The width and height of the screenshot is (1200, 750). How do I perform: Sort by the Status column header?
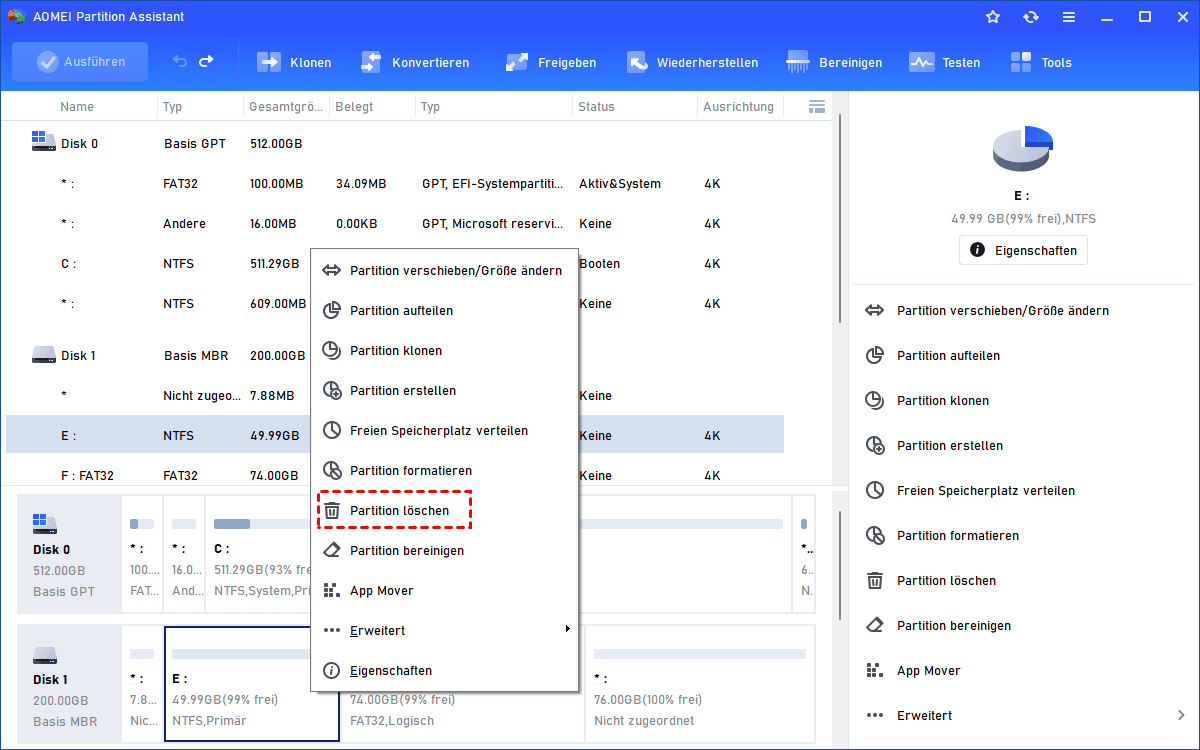596,107
